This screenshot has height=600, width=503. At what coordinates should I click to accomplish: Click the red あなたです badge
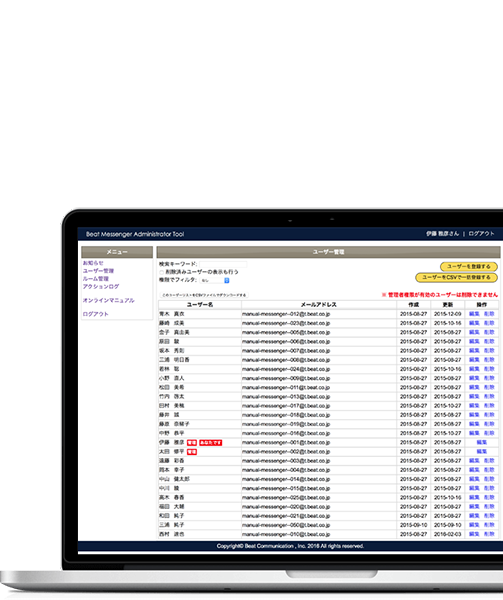click(x=210, y=443)
